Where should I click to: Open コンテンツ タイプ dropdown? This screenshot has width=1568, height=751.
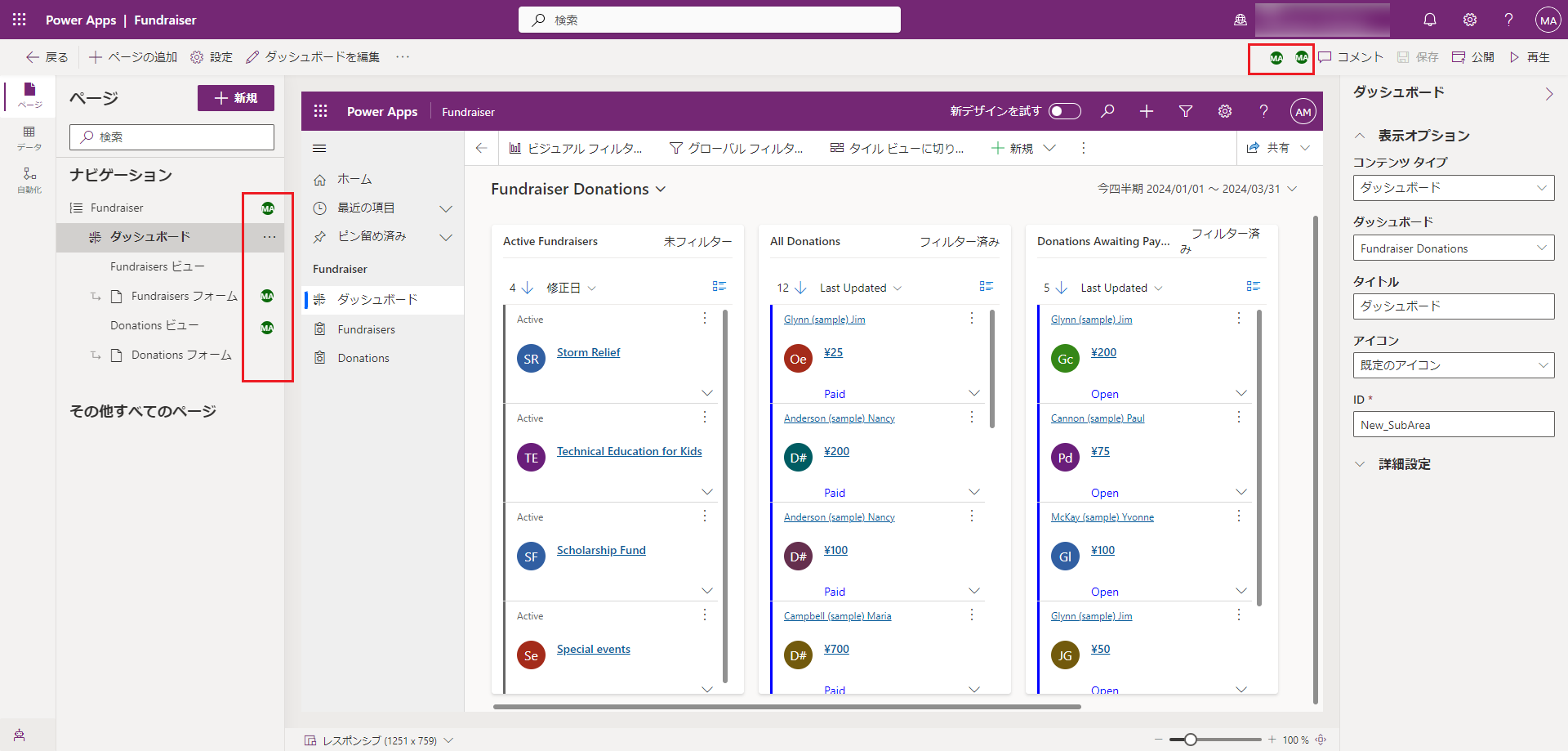click(1454, 188)
